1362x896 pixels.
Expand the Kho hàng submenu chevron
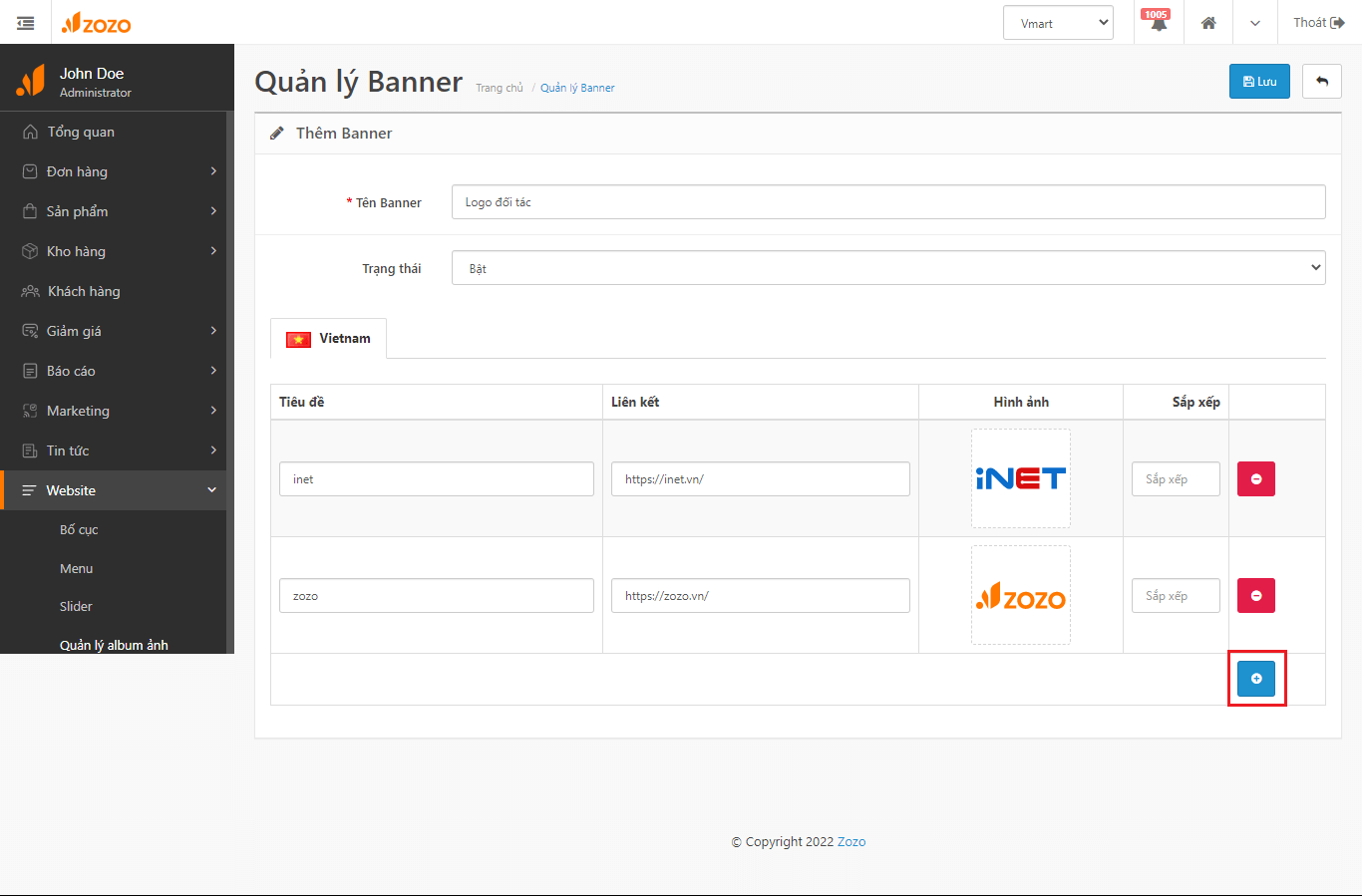click(x=213, y=251)
